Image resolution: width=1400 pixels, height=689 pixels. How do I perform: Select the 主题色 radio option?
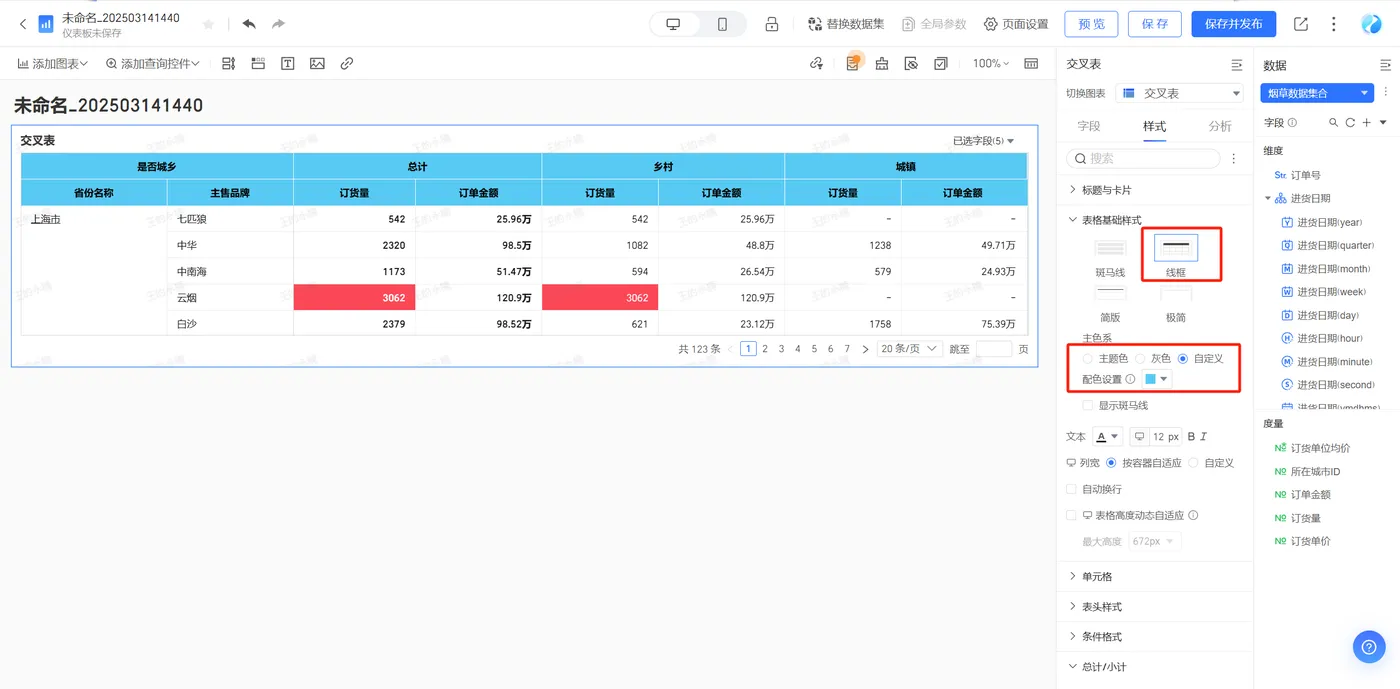(x=1087, y=358)
